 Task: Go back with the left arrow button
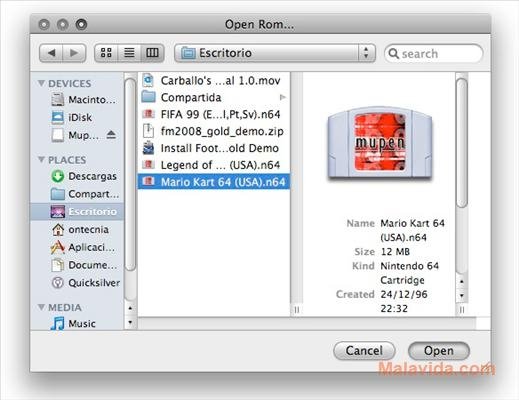point(51,53)
